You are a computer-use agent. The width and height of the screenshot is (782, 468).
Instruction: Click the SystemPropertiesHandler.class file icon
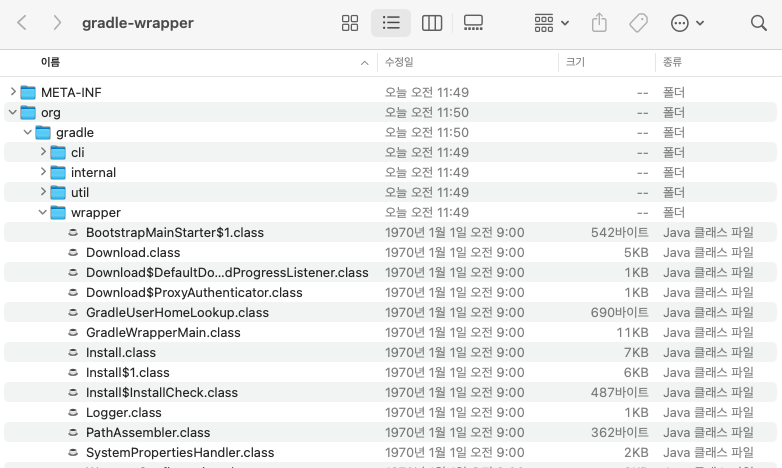point(73,452)
